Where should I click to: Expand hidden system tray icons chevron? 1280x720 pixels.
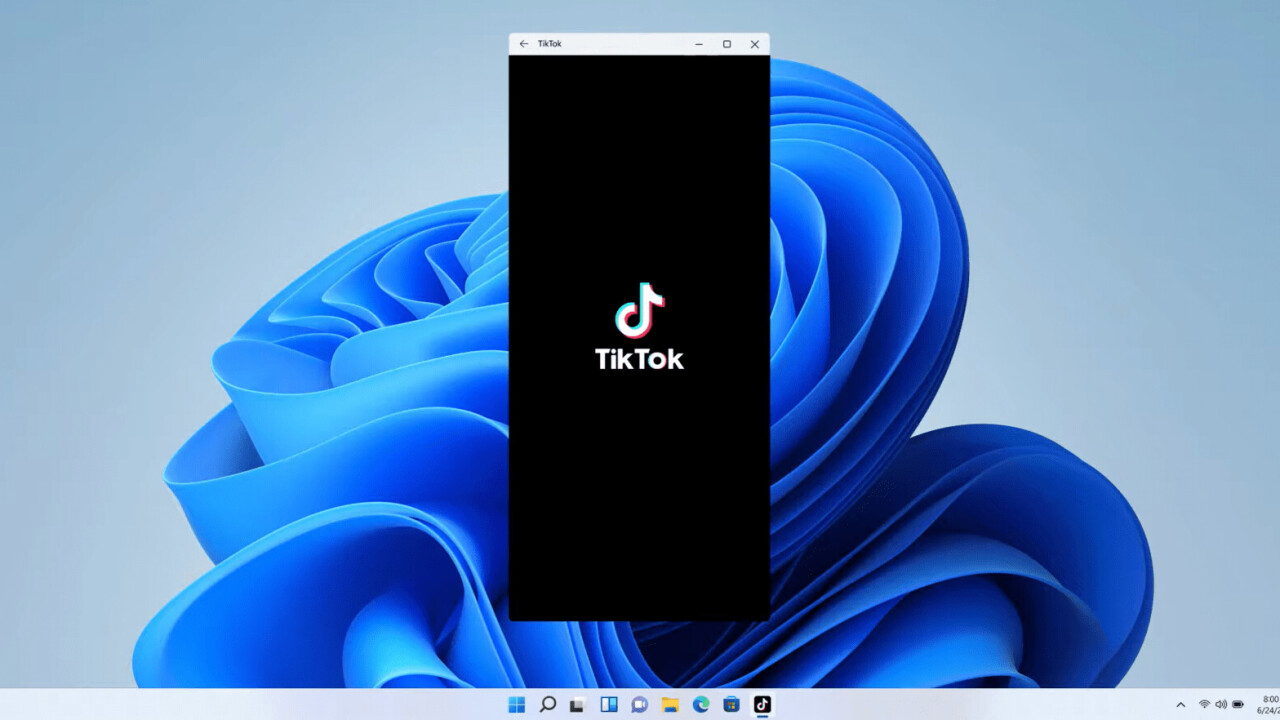click(x=1180, y=705)
